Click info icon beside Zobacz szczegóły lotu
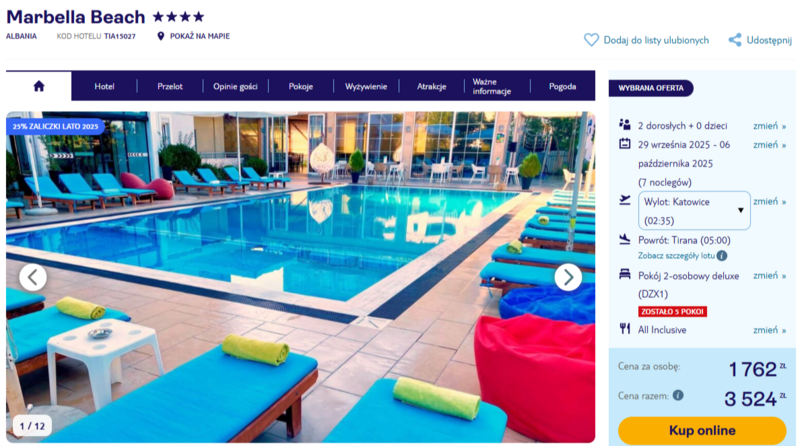Image resolution: width=800 pixels, height=446 pixels. 722,256
